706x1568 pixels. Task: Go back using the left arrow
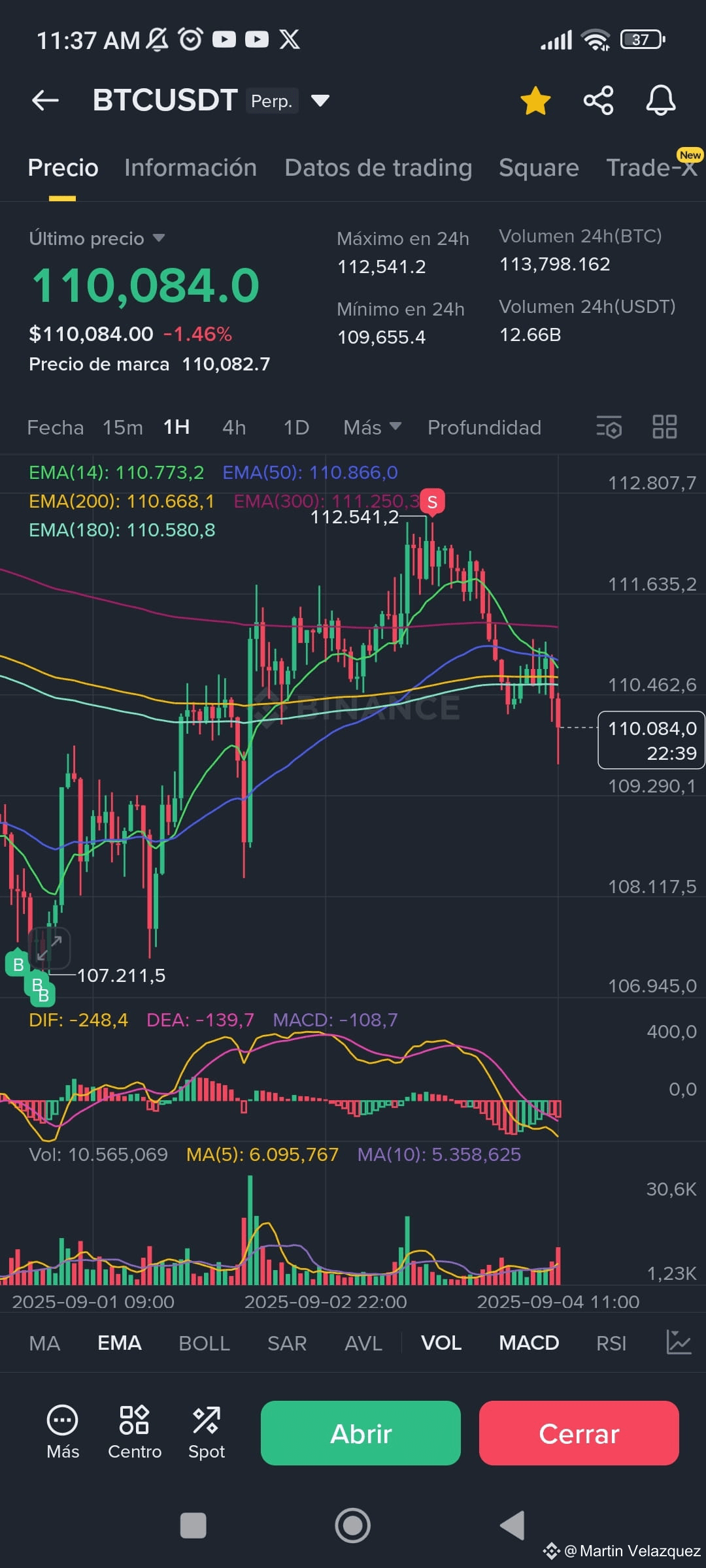46,101
